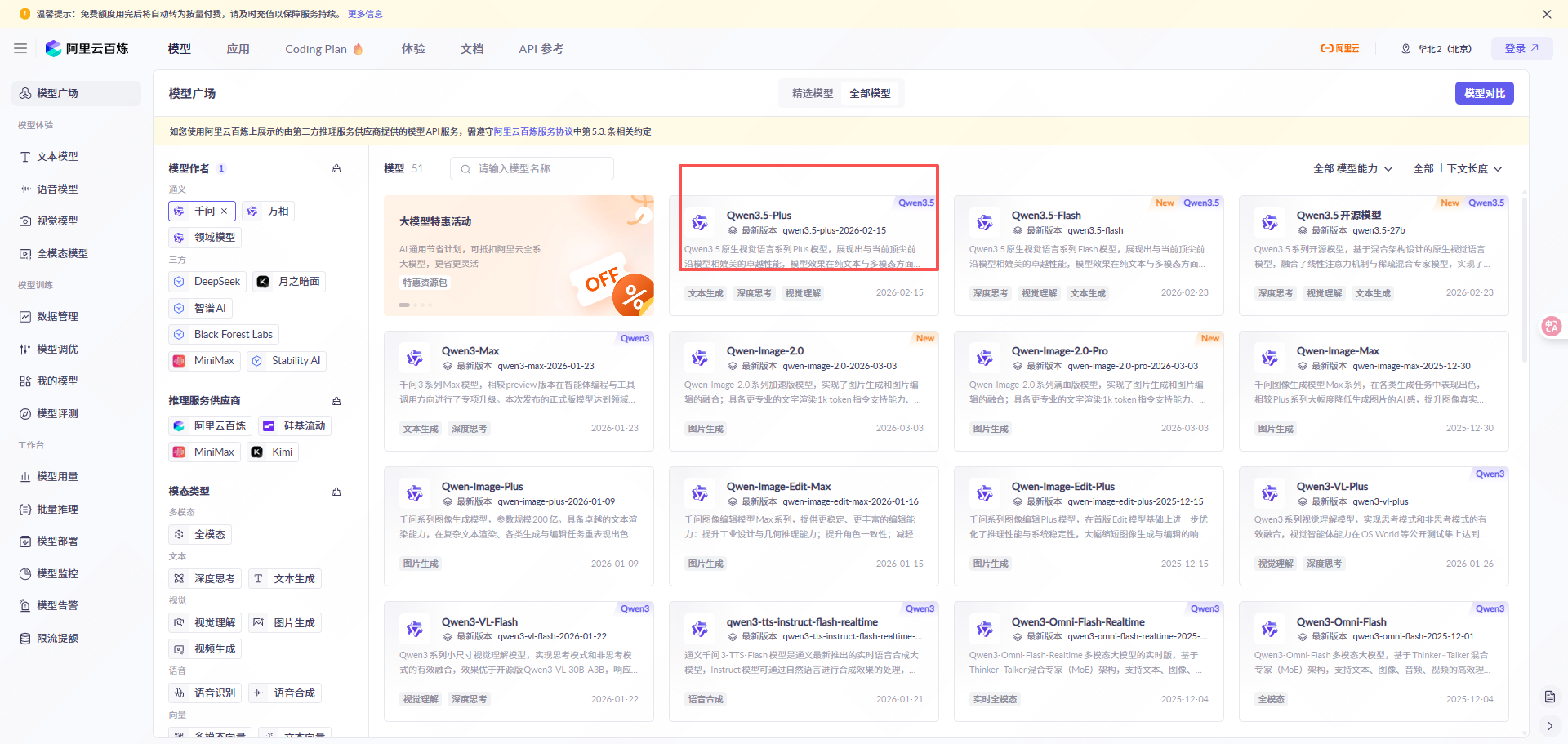The height and width of the screenshot is (744, 1568).
Task: Enable the 阿里云百炼 provider filter
Action: (210, 425)
